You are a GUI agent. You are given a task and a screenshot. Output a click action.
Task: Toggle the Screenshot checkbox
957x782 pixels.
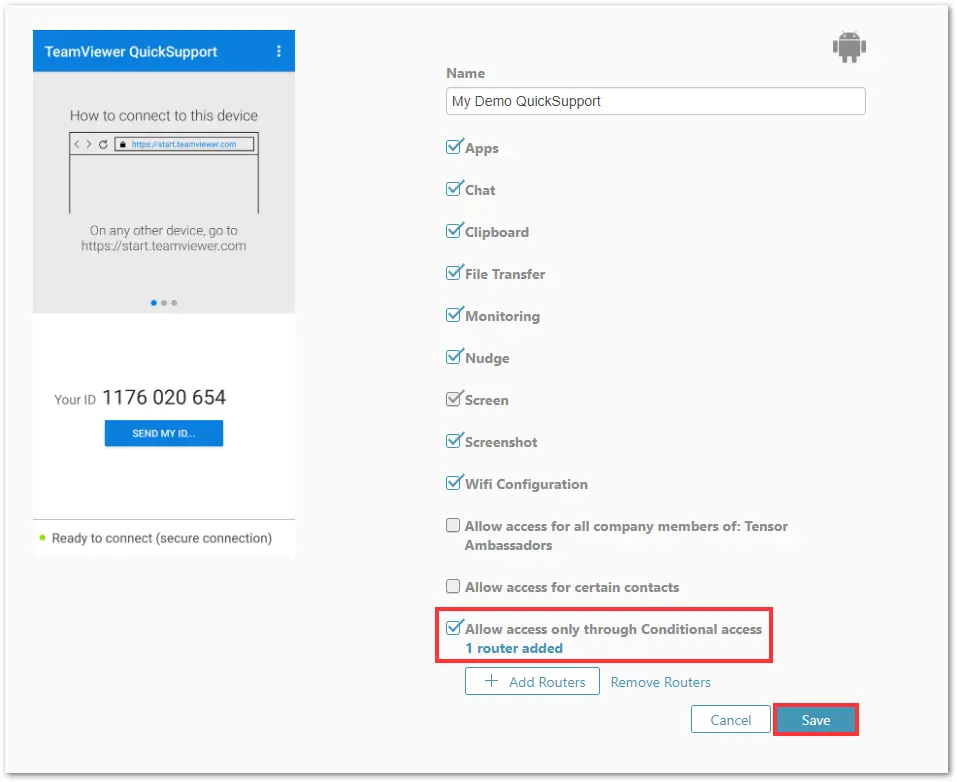click(x=453, y=441)
